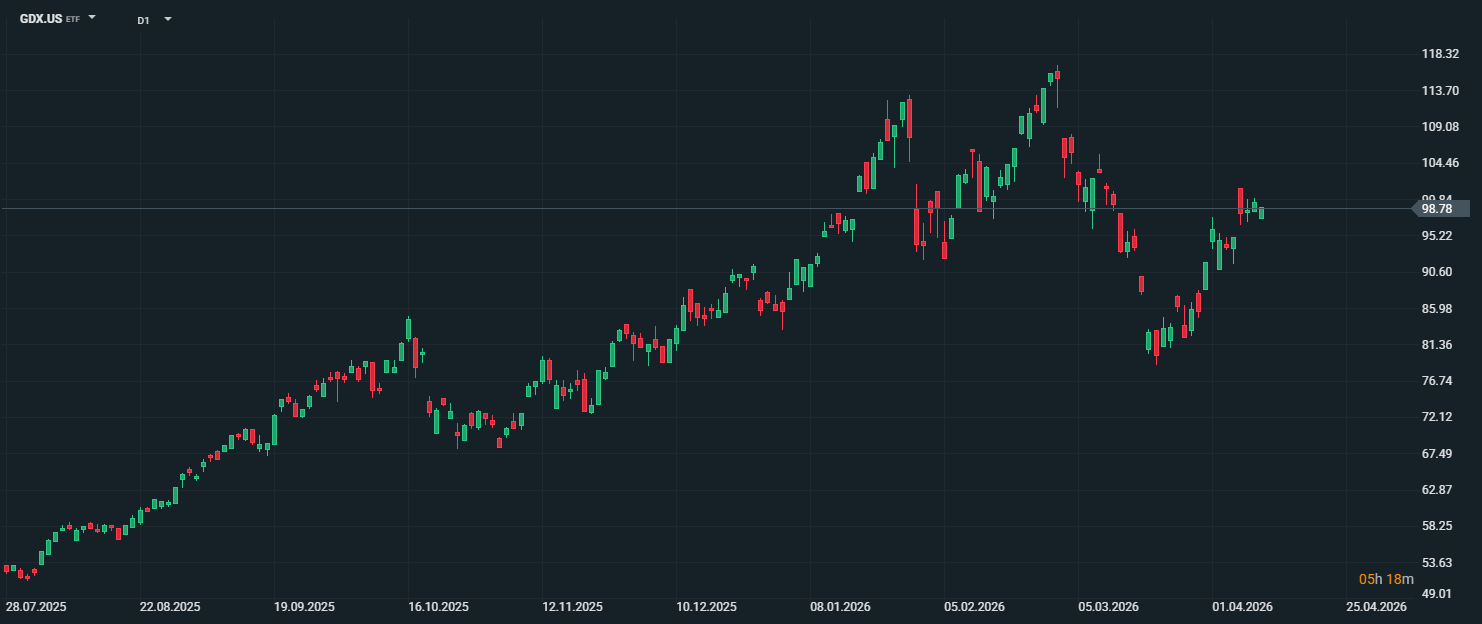Click the highest candle near 118.32 peak
1482x624 pixels.
(1057, 75)
